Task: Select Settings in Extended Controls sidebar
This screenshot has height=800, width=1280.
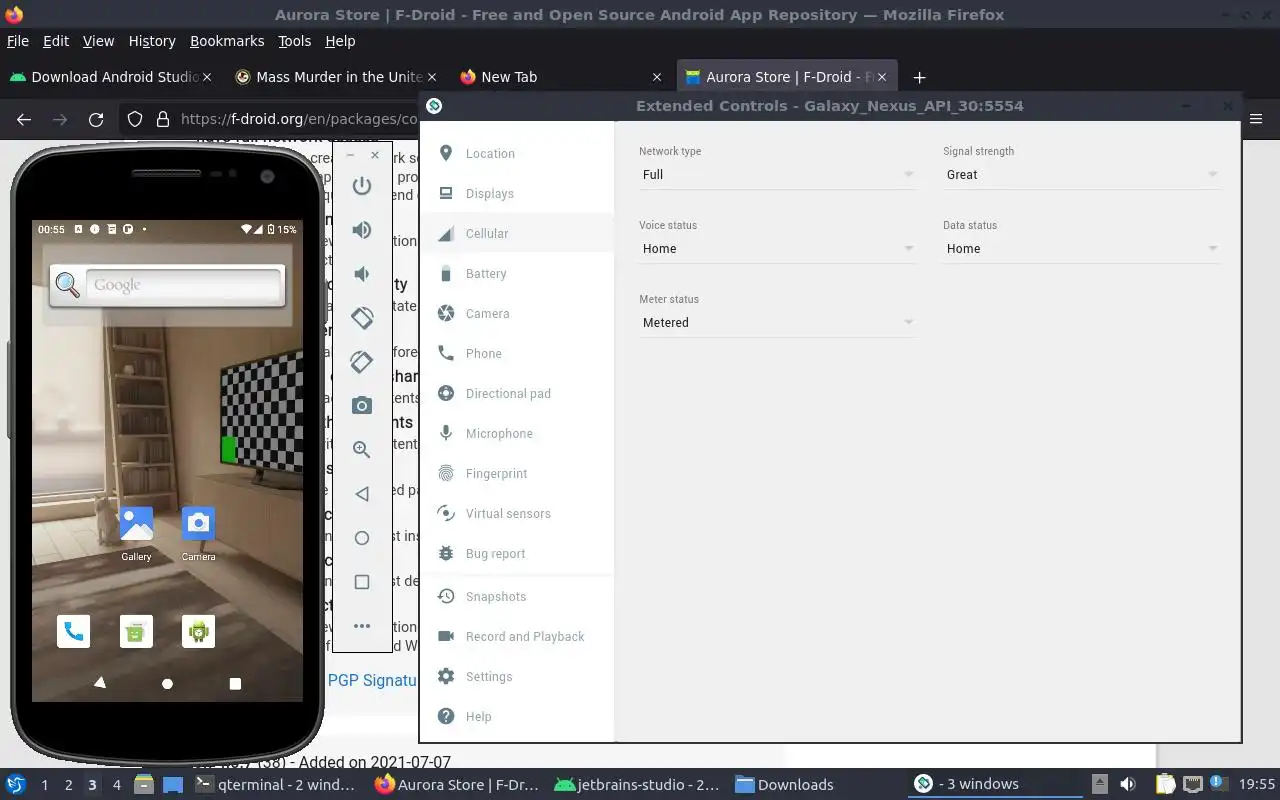Action: click(x=517, y=676)
